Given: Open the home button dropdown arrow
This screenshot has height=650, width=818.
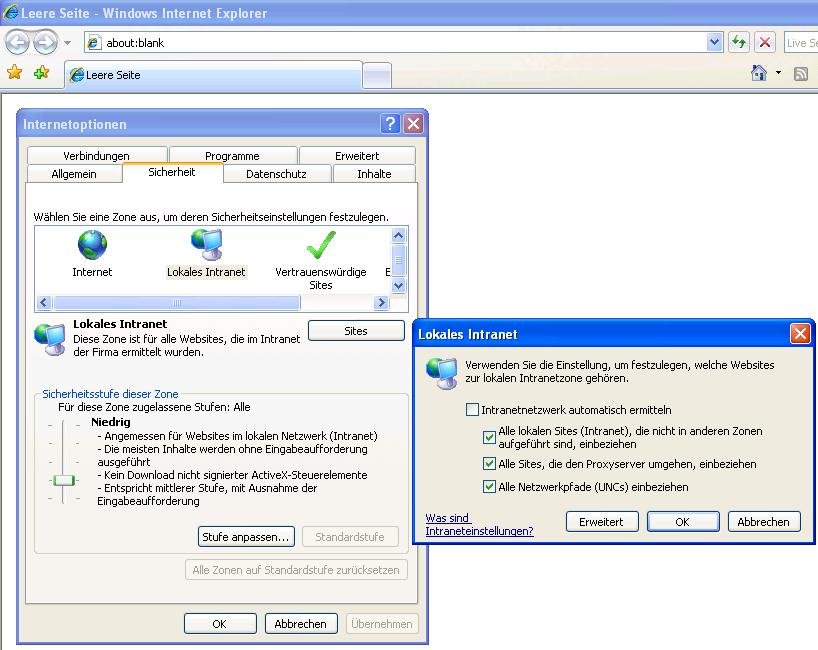Looking at the screenshot, I should [778, 73].
